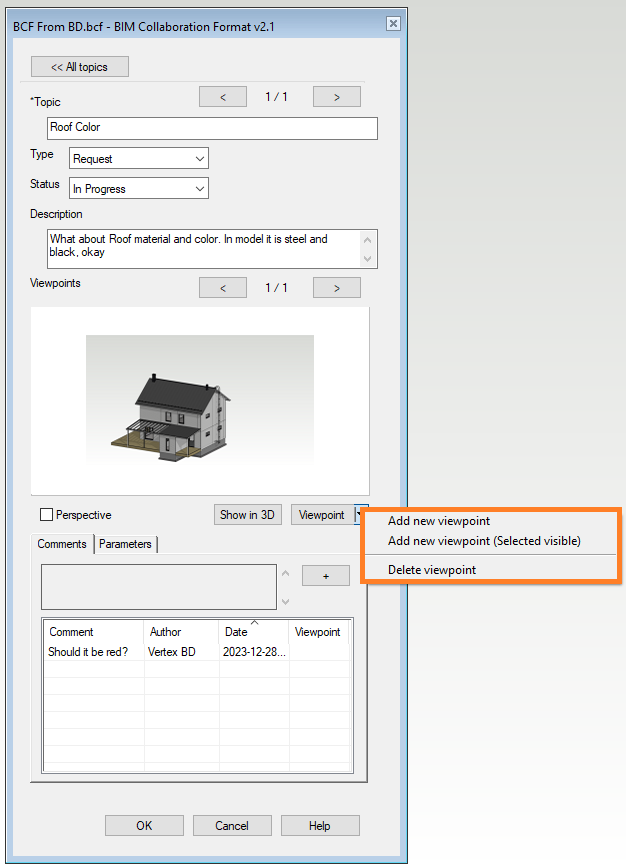
Task: Go to next topic arrow
Action: pyautogui.click(x=336, y=97)
